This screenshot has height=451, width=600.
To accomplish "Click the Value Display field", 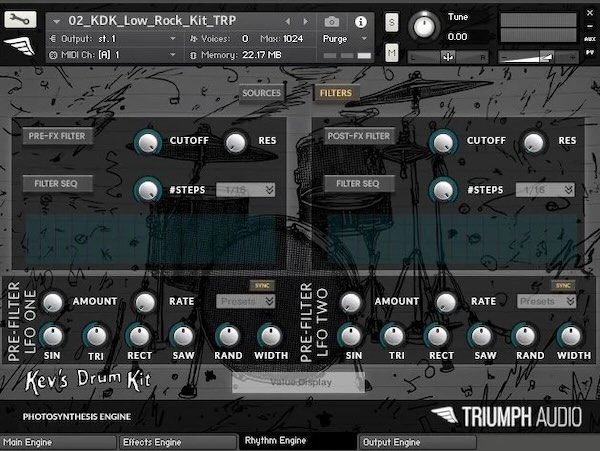I will (298, 382).
